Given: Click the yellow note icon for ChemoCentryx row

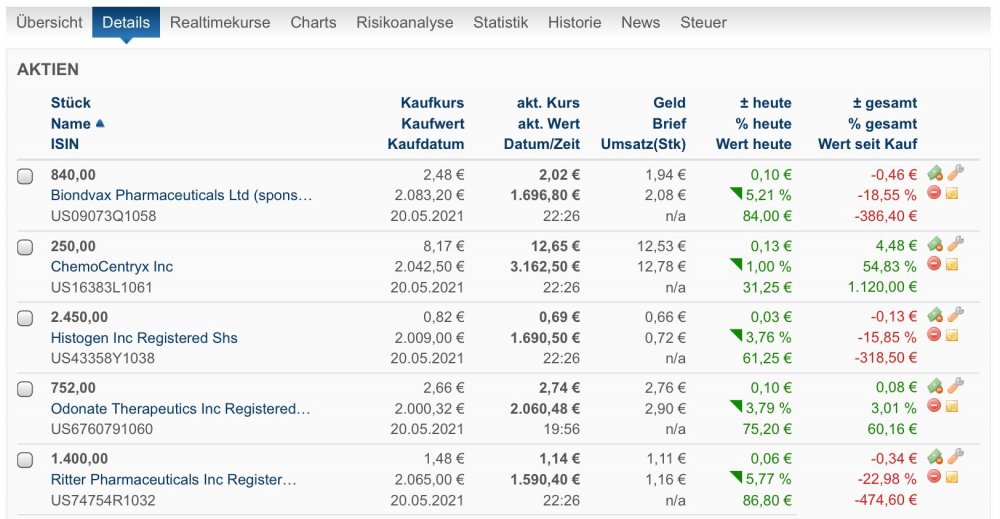Looking at the screenshot, I should (952, 264).
